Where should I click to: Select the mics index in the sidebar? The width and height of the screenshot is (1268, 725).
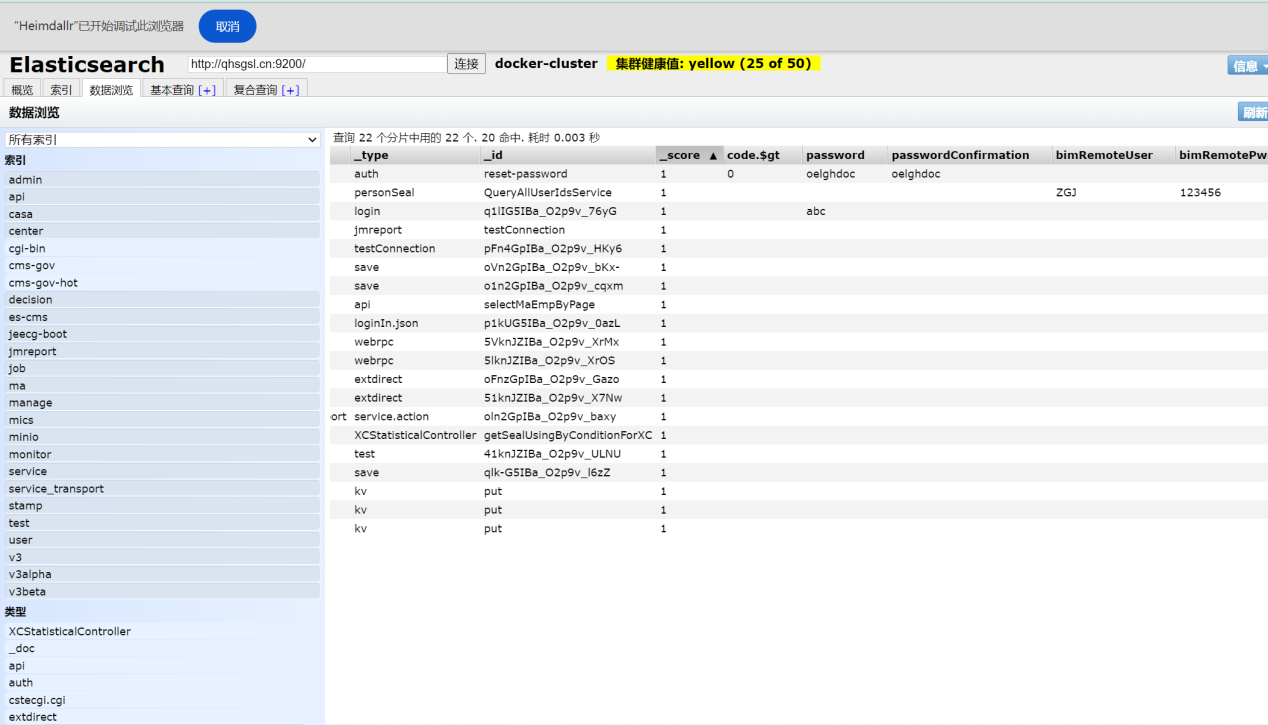(x=162, y=420)
